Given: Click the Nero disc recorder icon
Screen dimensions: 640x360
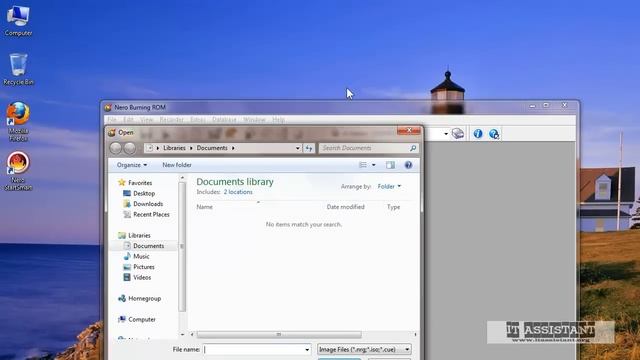Looking at the screenshot, I should (458, 133).
